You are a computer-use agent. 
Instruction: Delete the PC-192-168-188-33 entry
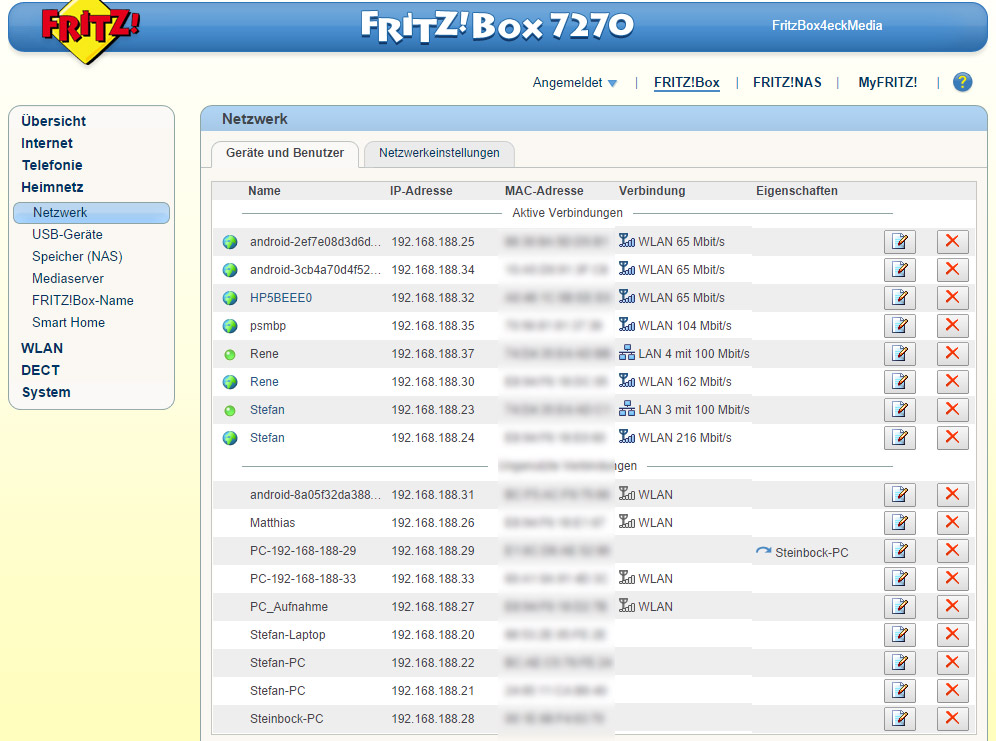[x=952, y=578]
